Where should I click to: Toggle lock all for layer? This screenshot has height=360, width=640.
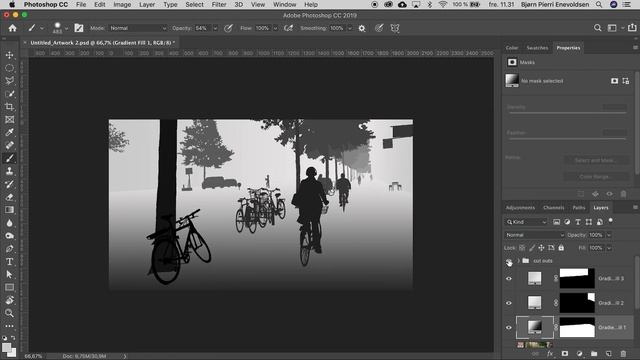point(561,248)
